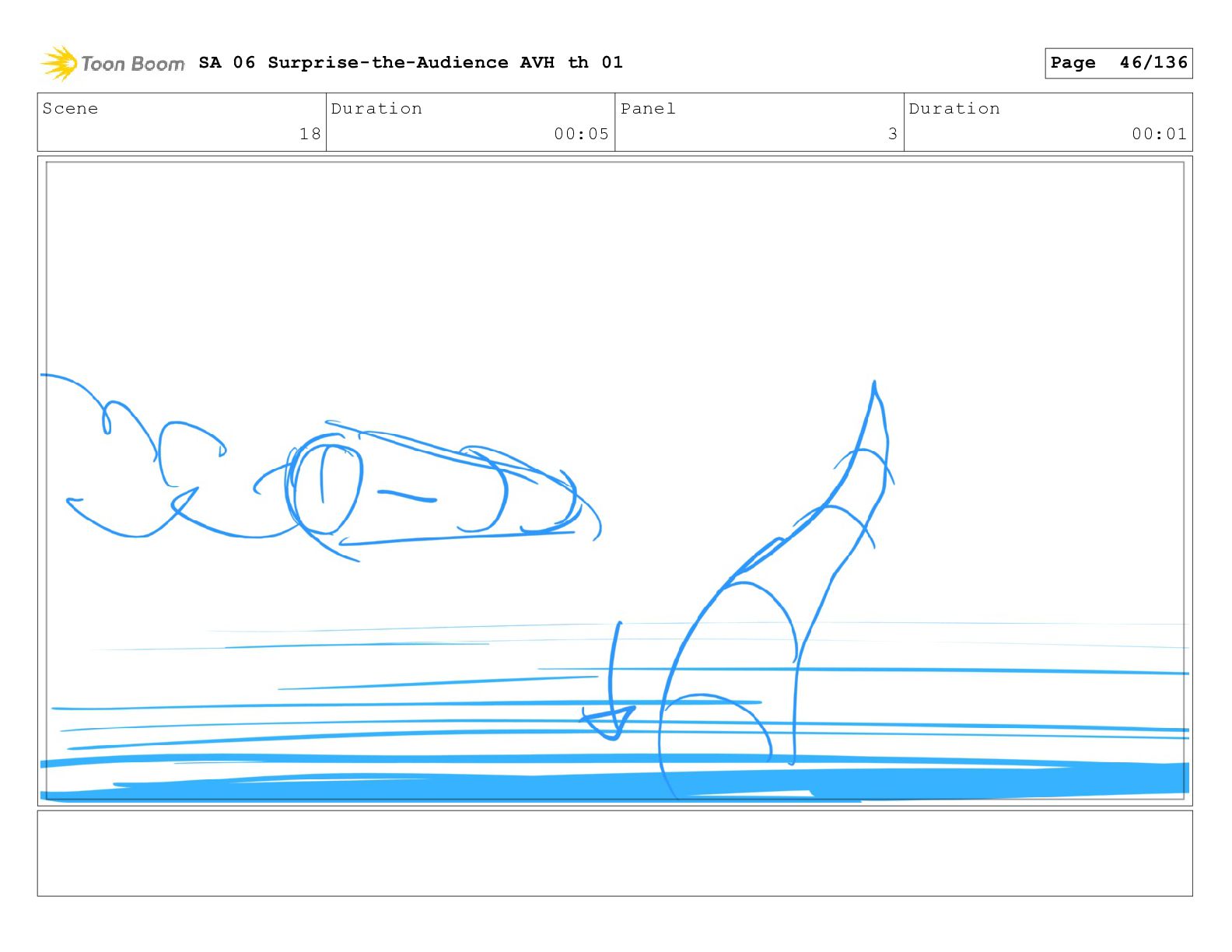Viewport: 1232px width, 952px height.
Task: Click the scene duration value '00:05'
Action: pos(581,134)
